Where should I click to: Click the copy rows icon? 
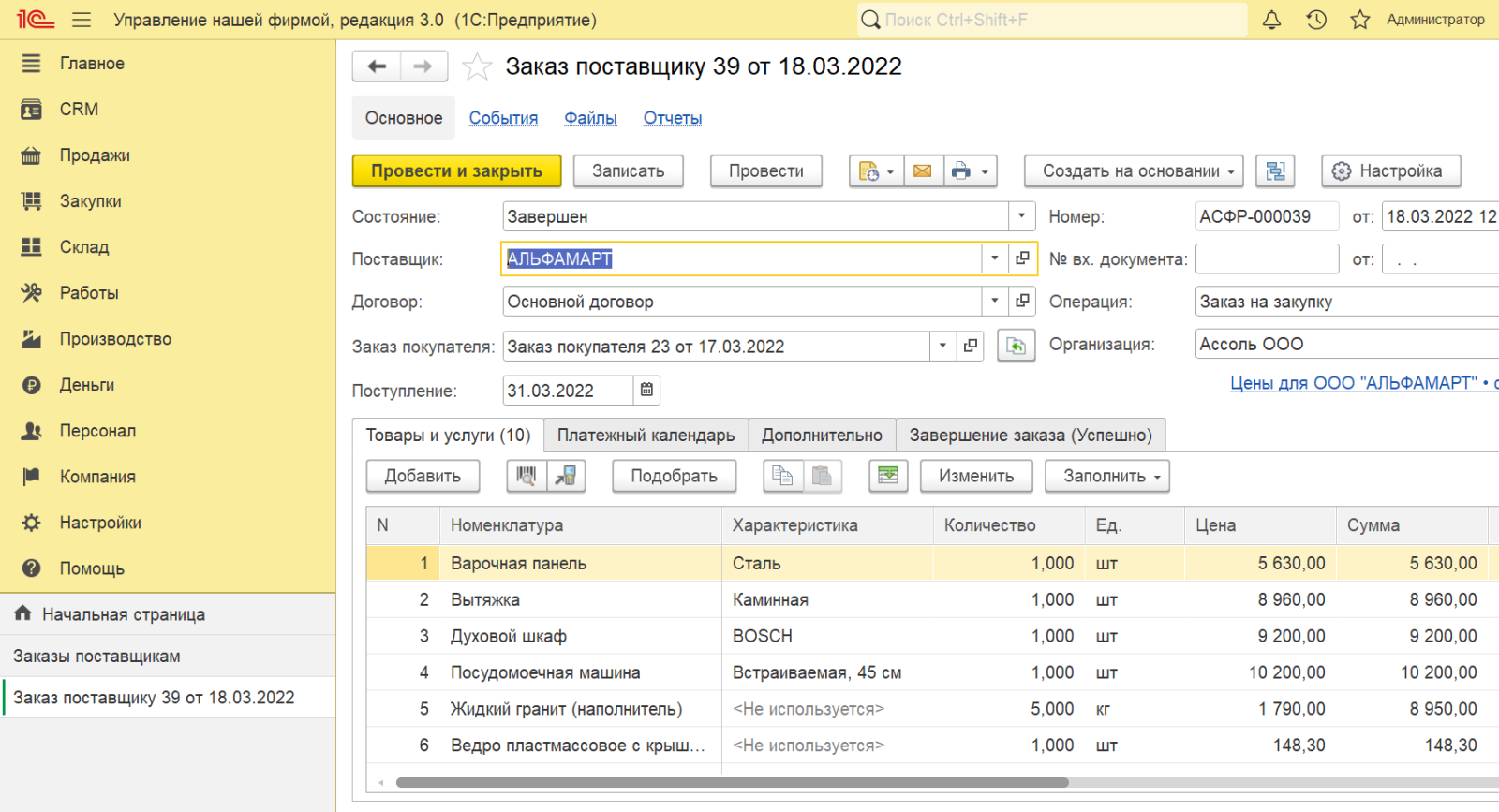(x=782, y=476)
